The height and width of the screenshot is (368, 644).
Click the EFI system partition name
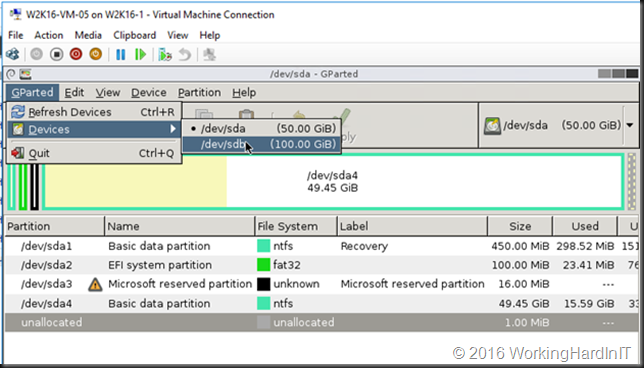pyautogui.click(x=160, y=265)
